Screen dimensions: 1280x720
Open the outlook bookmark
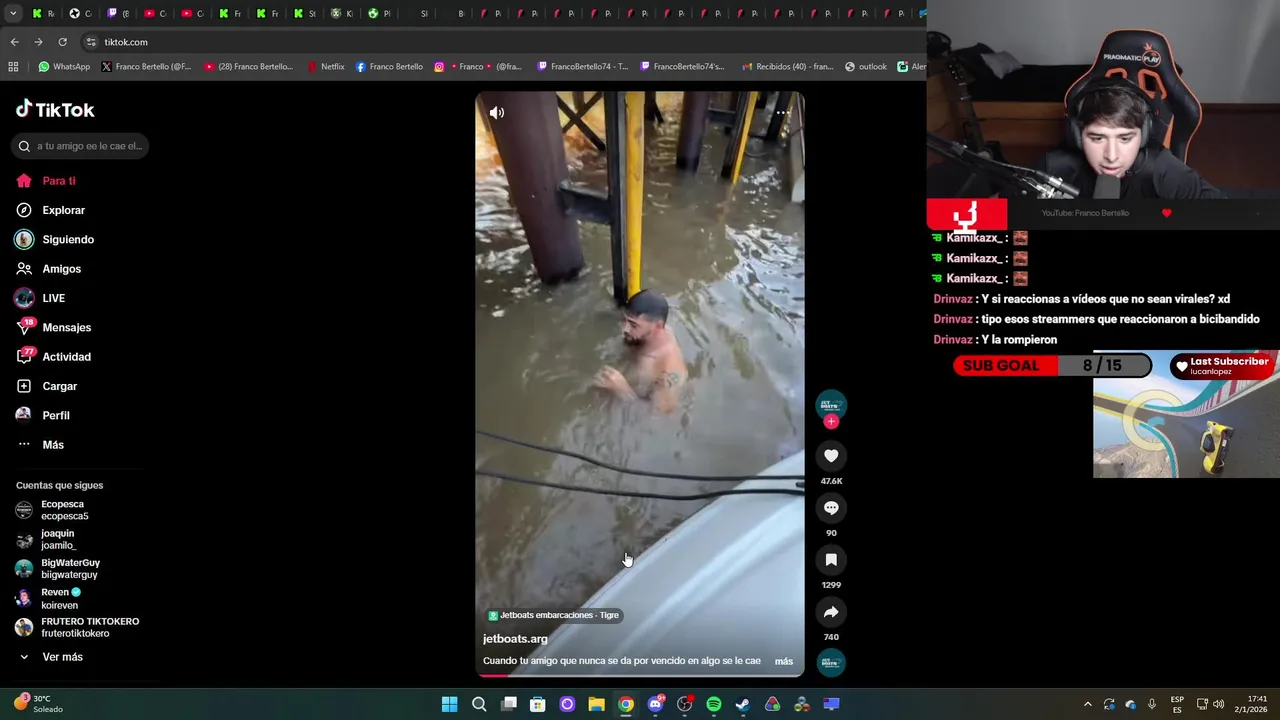tap(866, 67)
